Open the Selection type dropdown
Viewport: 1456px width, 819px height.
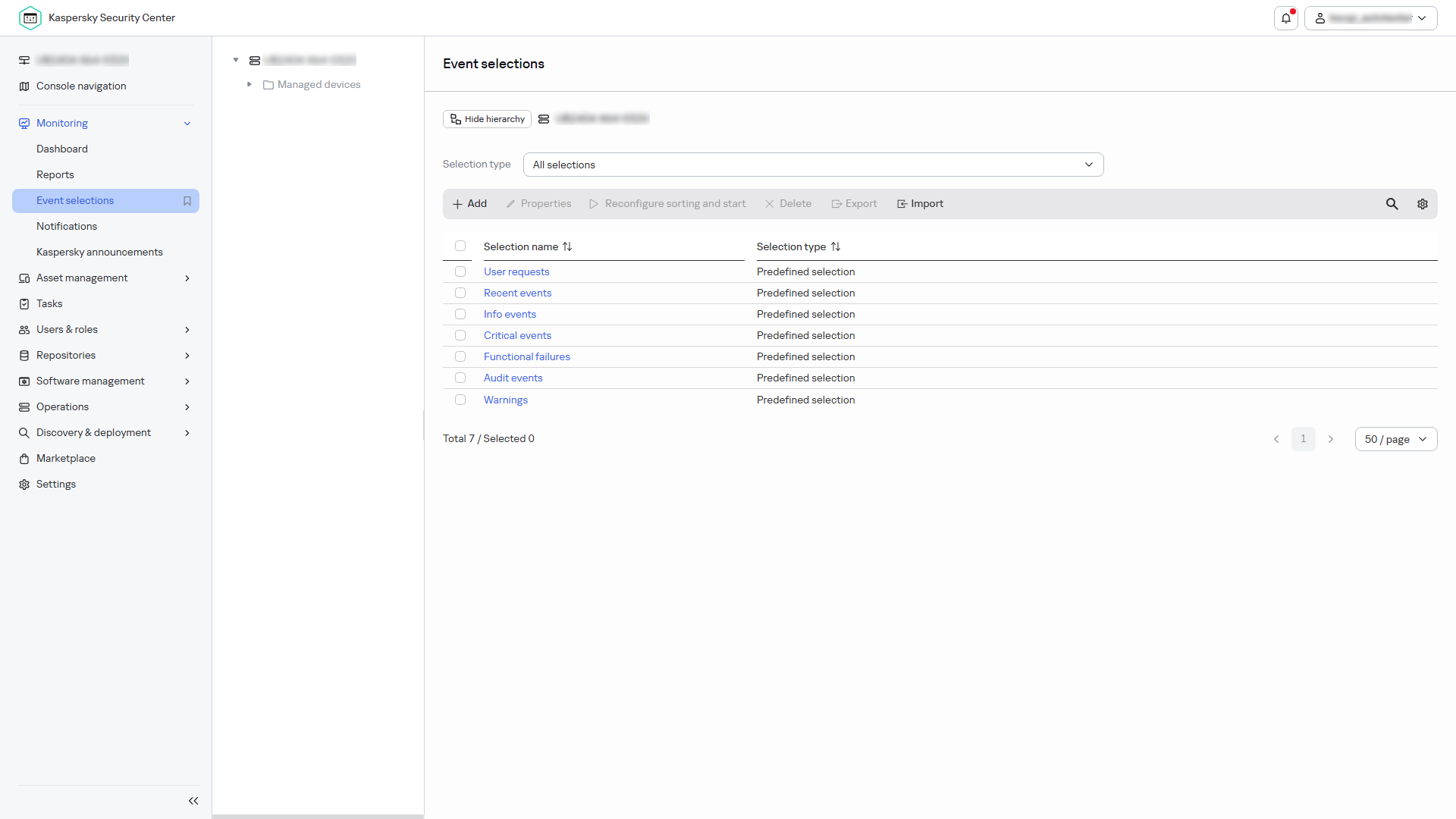click(813, 165)
